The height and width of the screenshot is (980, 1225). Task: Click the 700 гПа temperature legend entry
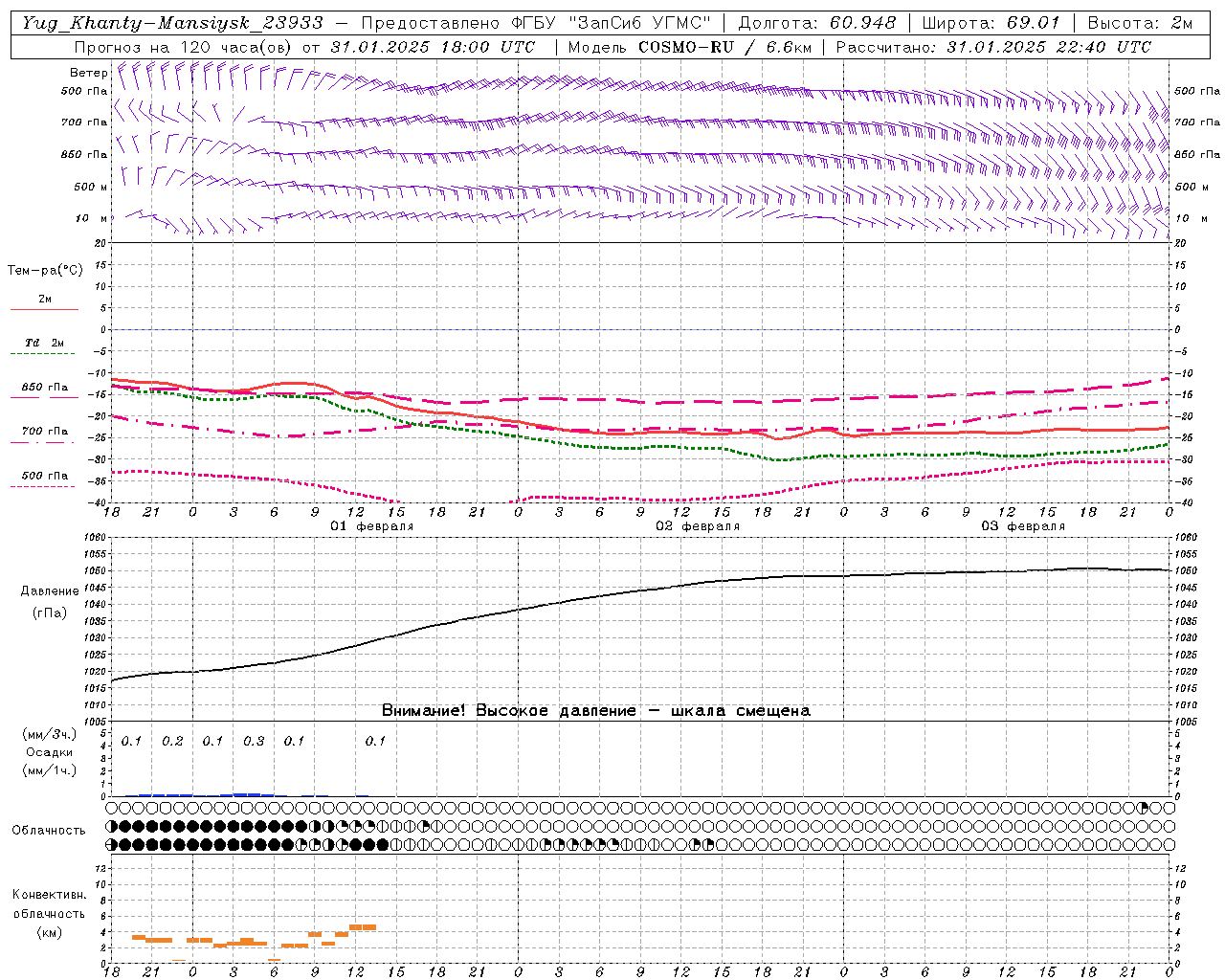[45, 432]
